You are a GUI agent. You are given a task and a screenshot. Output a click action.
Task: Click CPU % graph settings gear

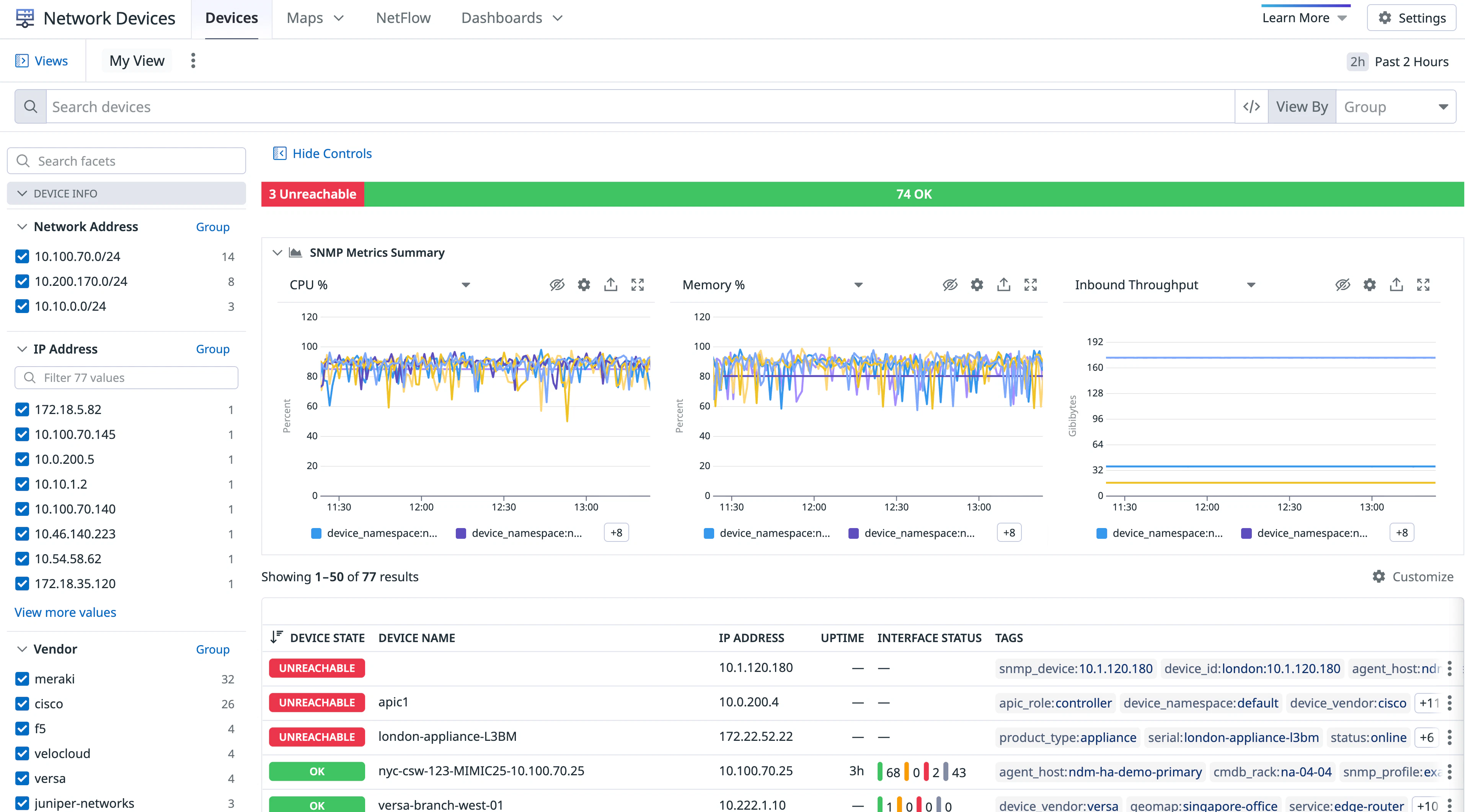584,285
